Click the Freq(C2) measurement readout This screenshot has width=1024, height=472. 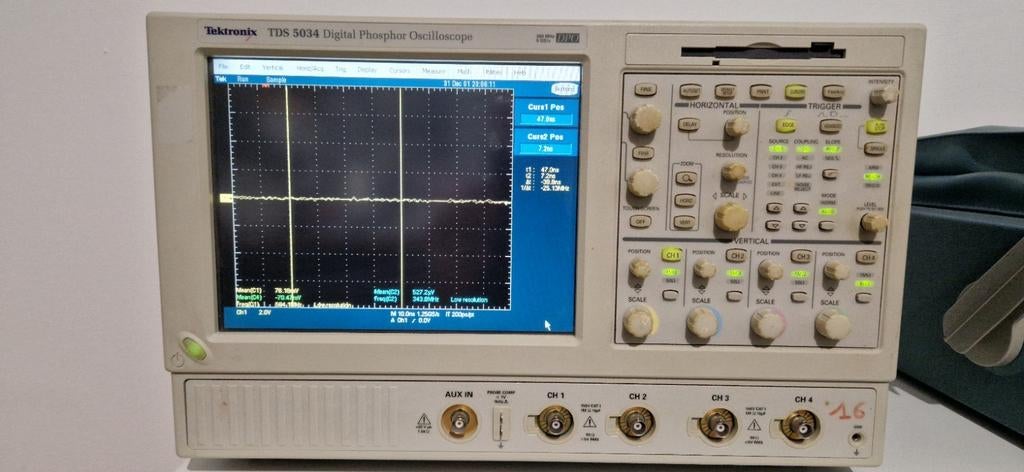click(x=406, y=299)
